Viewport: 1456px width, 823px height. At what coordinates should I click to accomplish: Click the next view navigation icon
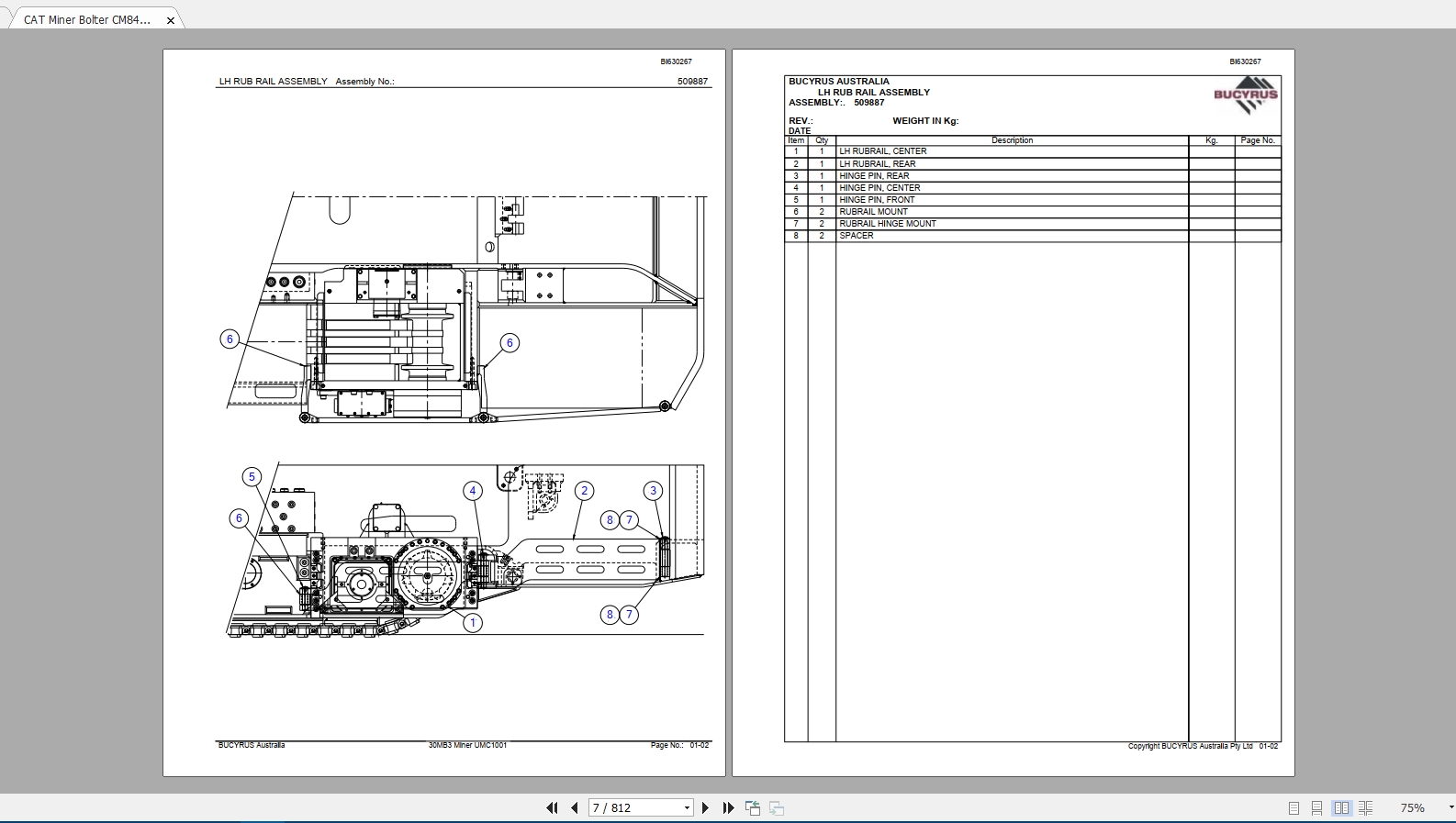pos(777,807)
